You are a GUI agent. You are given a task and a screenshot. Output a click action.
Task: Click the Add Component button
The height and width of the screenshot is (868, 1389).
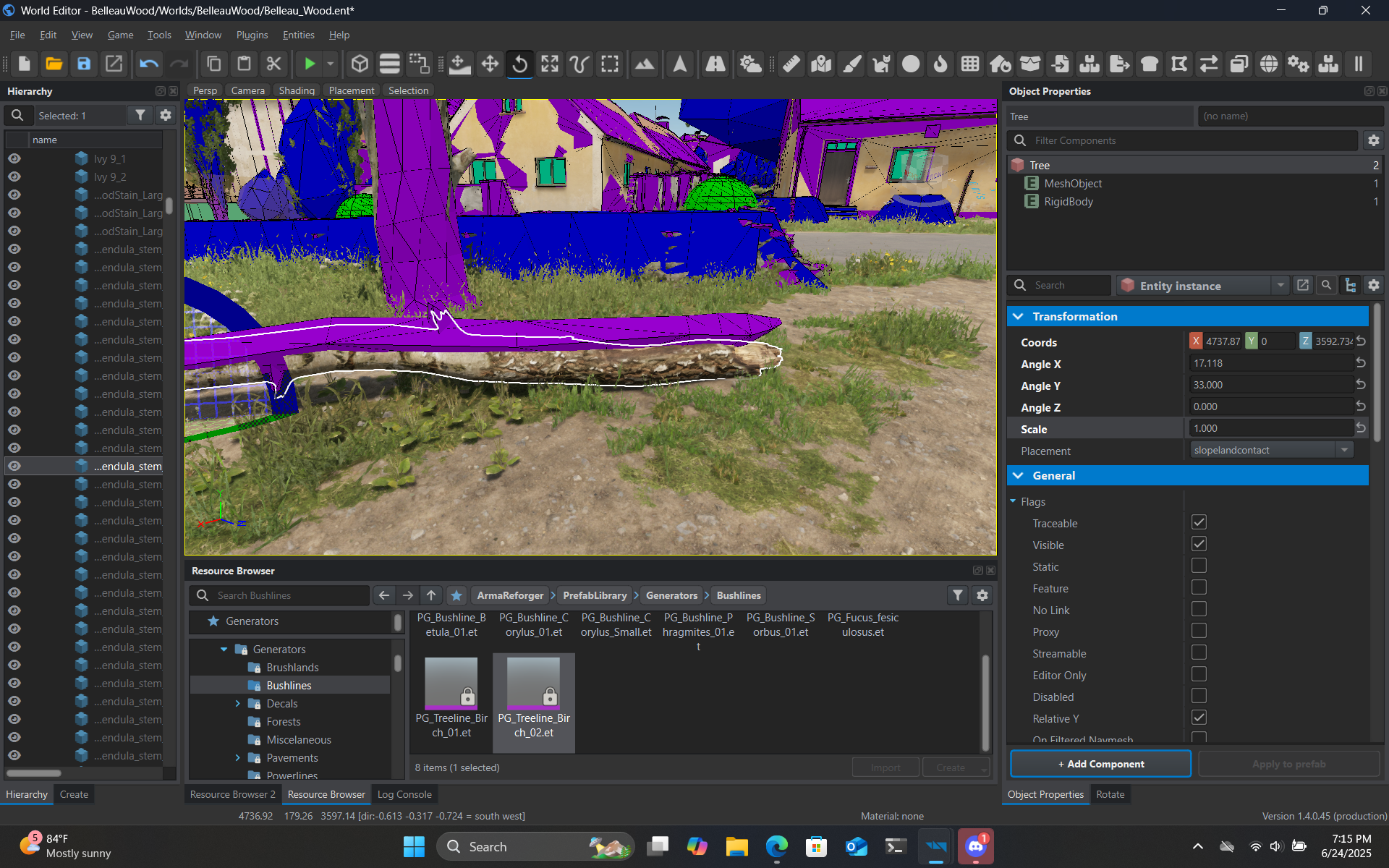click(1100, 764)
